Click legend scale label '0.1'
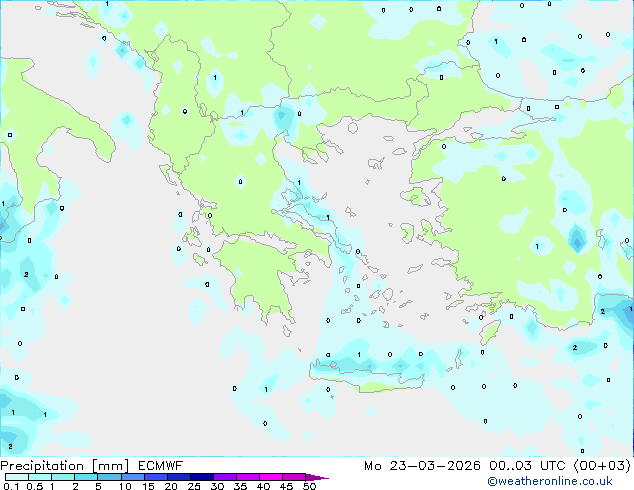Viewport: 634px width, 490px height. point(11,486)
